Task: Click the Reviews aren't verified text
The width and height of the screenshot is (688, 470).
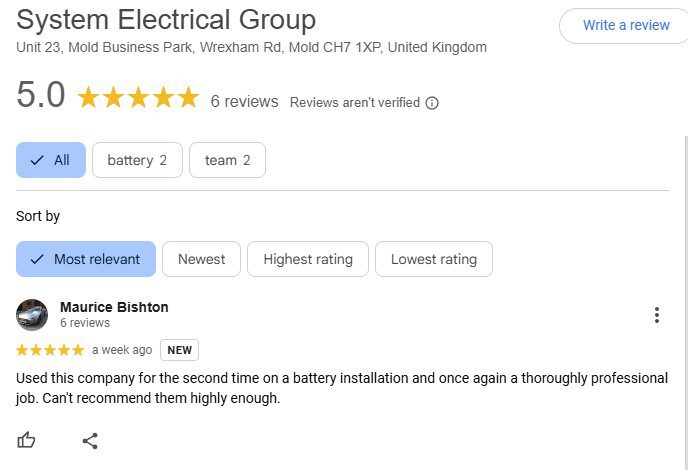Action: tap(354, 103)
